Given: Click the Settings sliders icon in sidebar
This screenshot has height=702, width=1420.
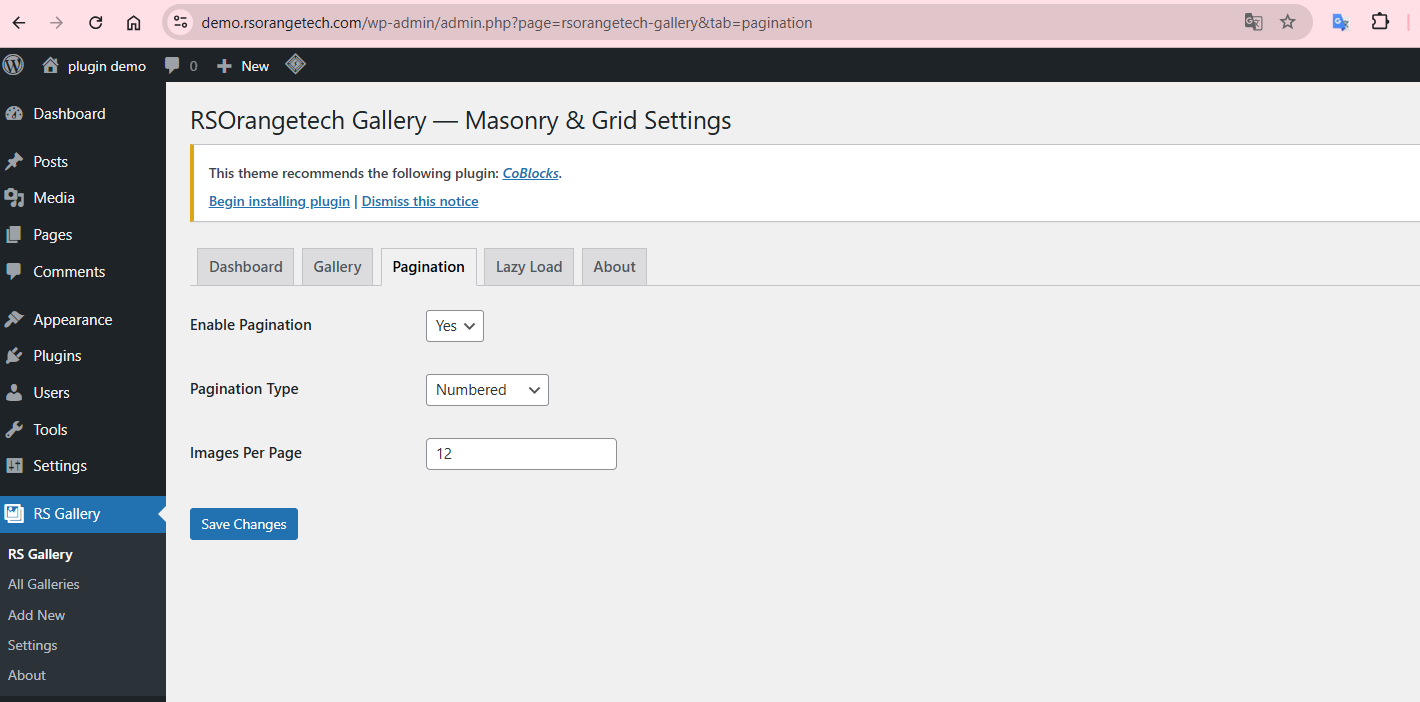Looking at the screenshot, I should click(x=14, y=466).
